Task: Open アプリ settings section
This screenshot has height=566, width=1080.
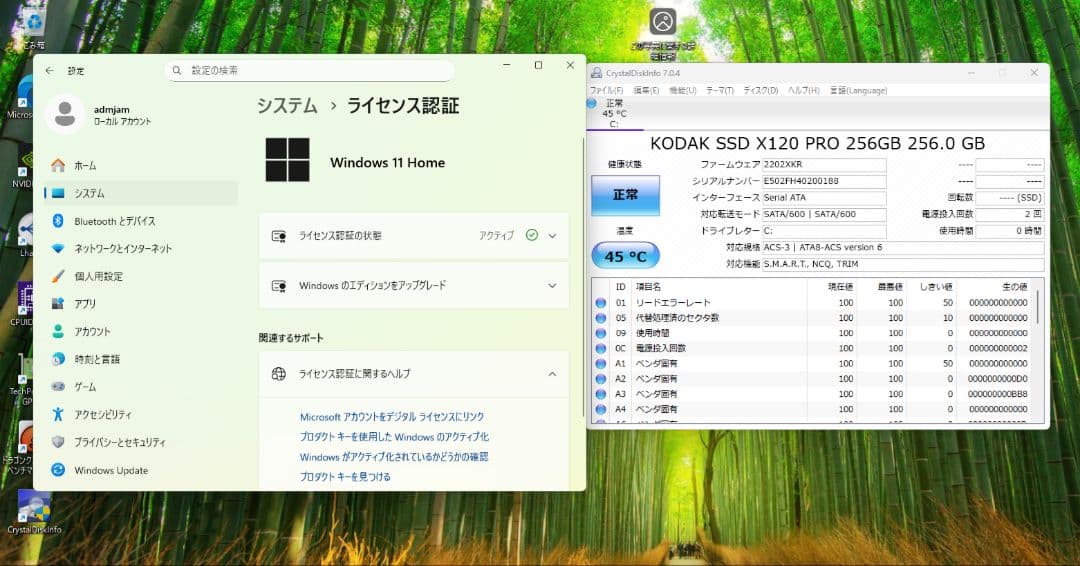Action: 141,304
